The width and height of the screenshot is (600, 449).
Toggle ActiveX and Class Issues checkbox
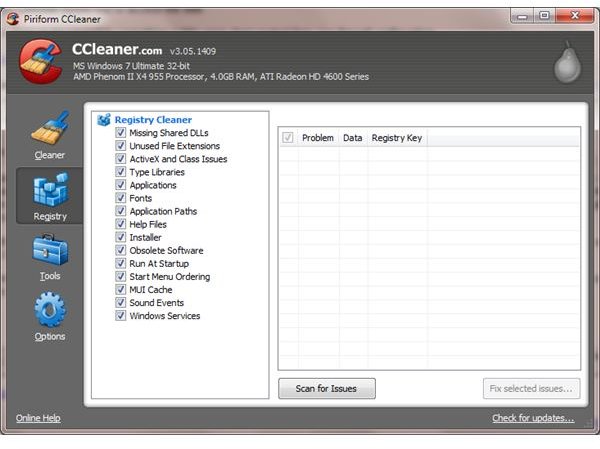click(121, 158)
